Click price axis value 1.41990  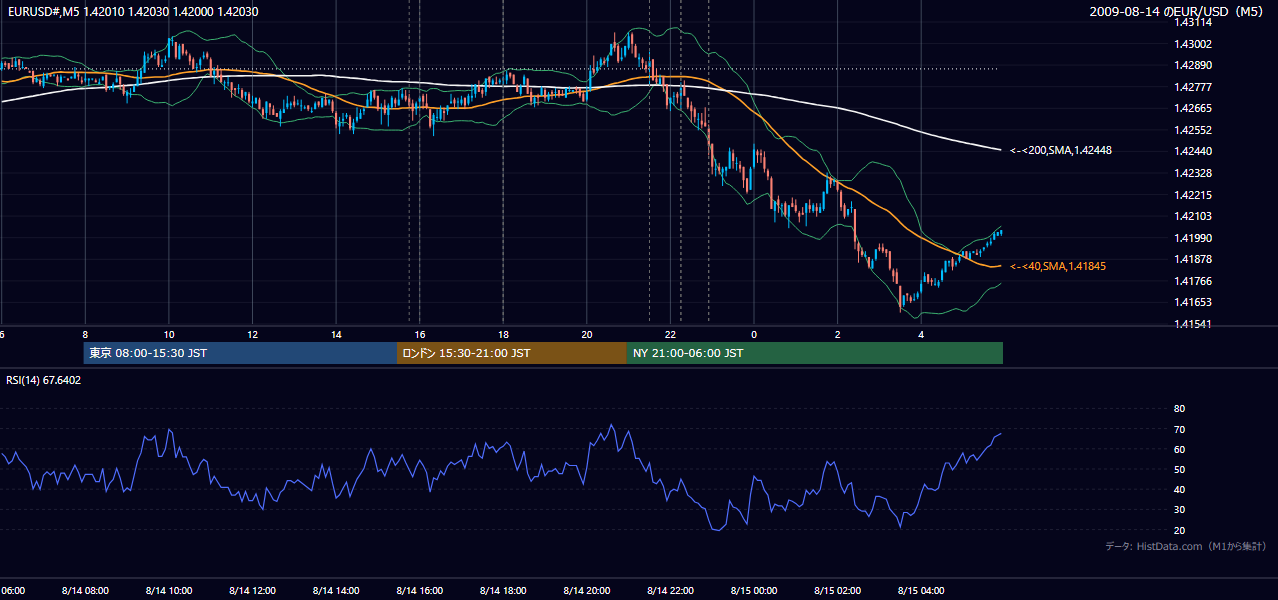click(1192, 238)
